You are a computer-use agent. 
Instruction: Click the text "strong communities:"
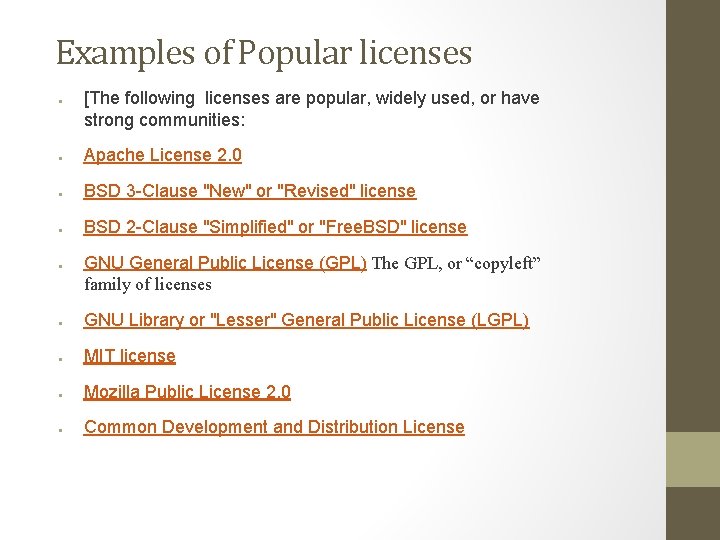[x=165, y=120]
